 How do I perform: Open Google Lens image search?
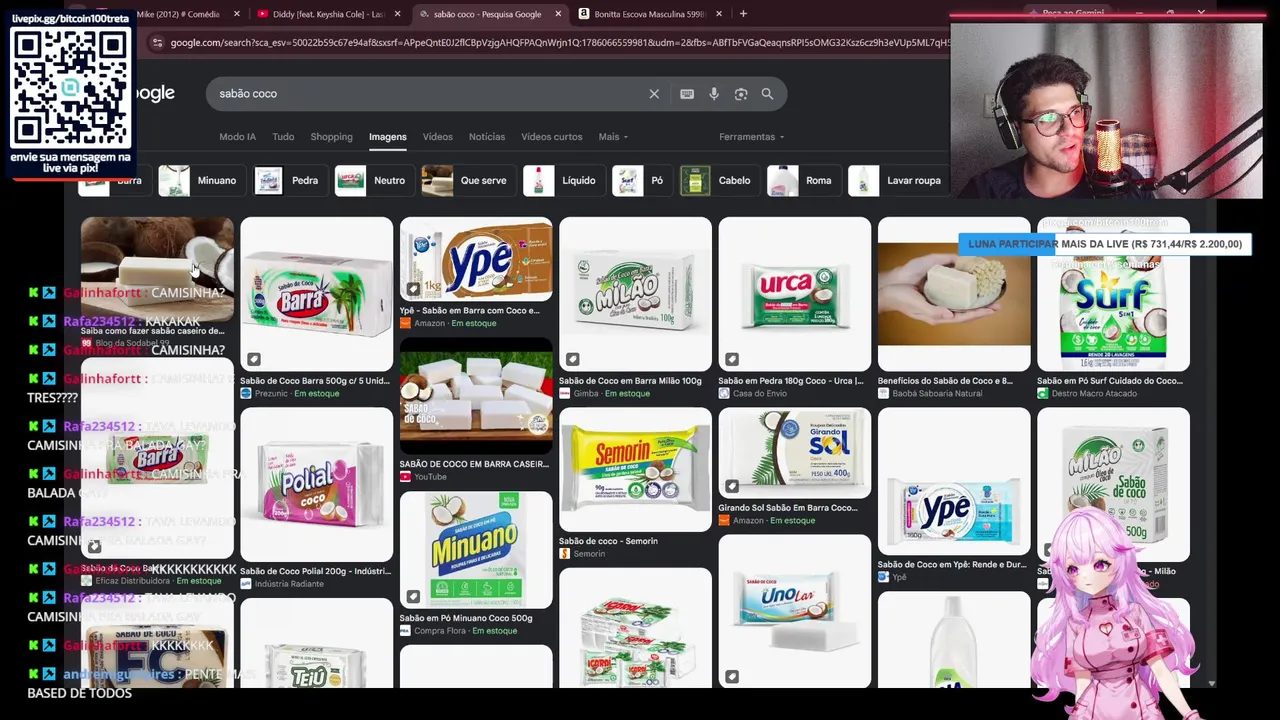coord(741,94)
